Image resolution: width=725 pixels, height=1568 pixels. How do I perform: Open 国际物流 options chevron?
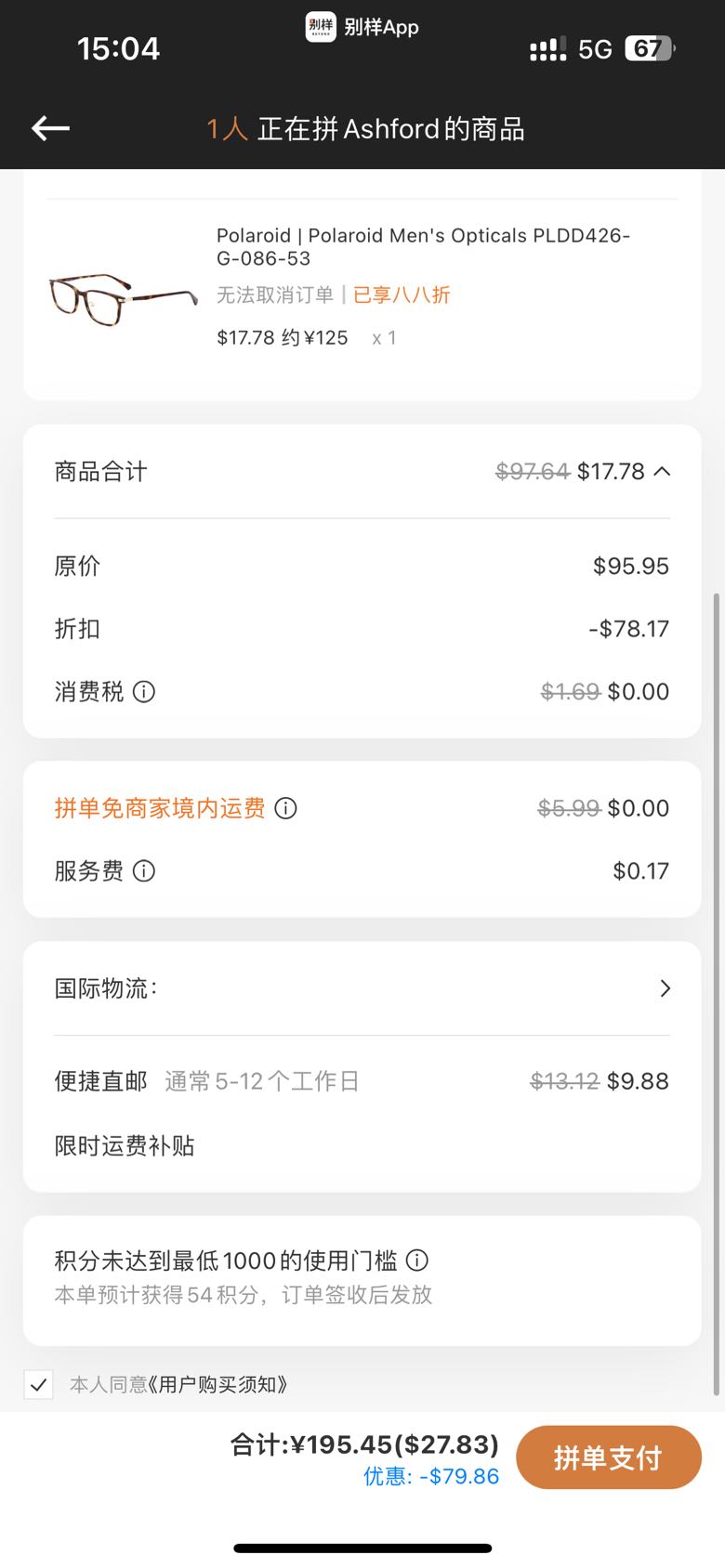pyautogui.click(x=665, y=988)
